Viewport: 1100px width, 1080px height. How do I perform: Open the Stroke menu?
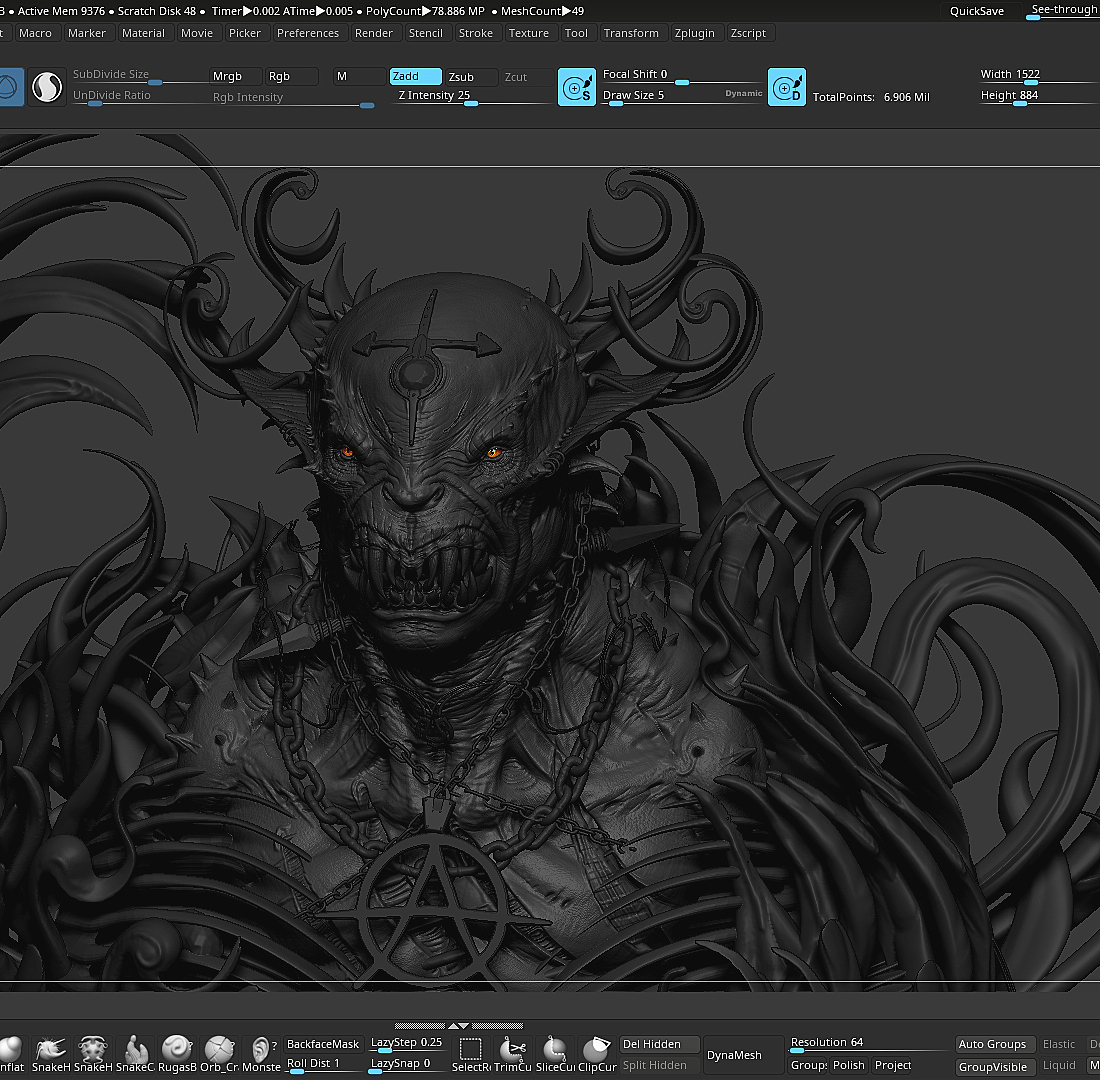tap(475, 33)
